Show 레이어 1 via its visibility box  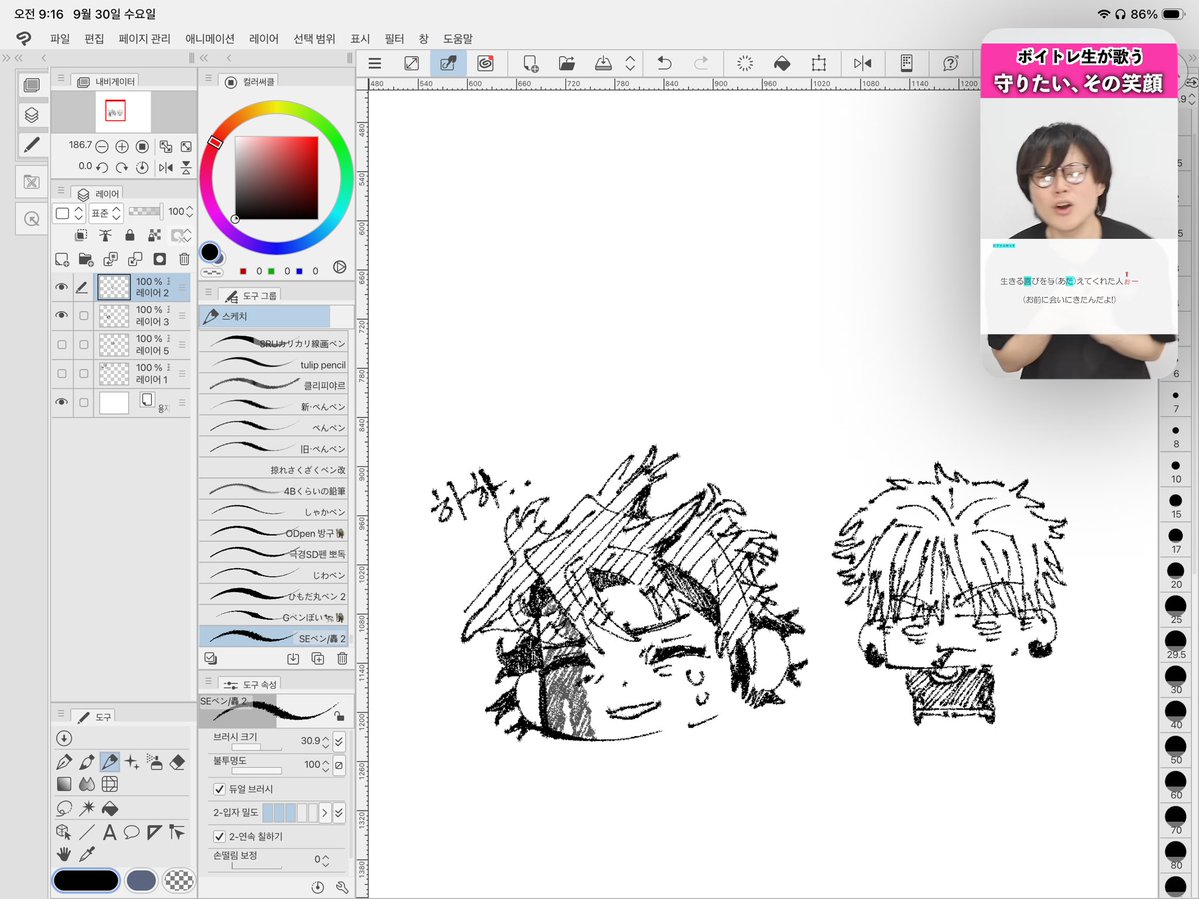point(61,374)
